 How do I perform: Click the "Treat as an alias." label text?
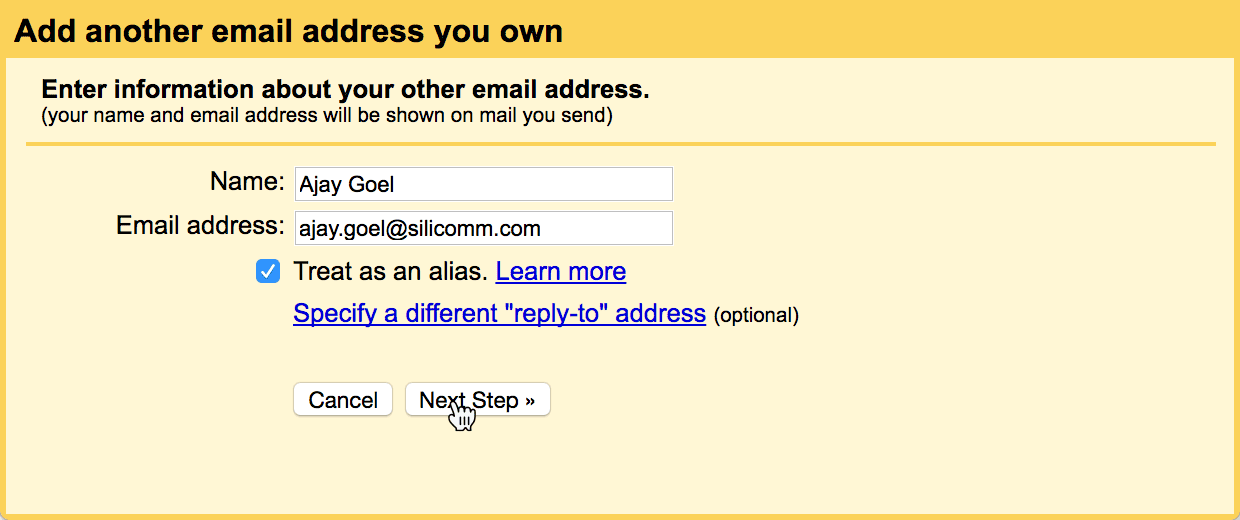390,272
